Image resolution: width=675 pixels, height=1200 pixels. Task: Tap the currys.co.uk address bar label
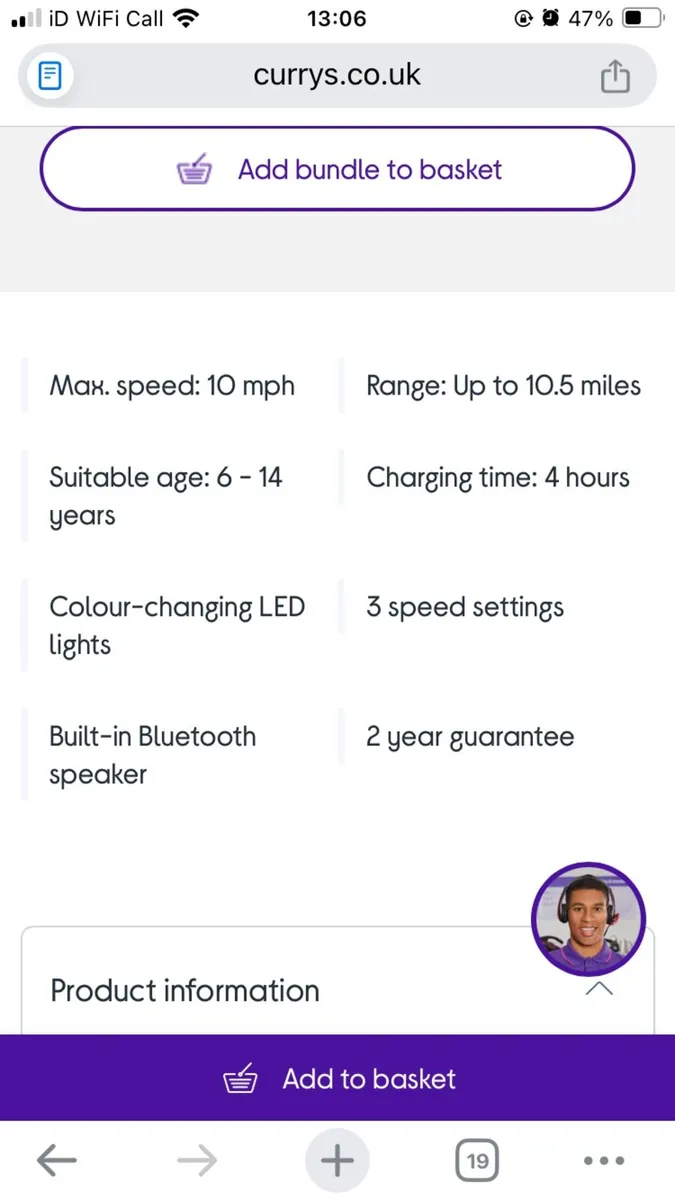pos(337,75)
